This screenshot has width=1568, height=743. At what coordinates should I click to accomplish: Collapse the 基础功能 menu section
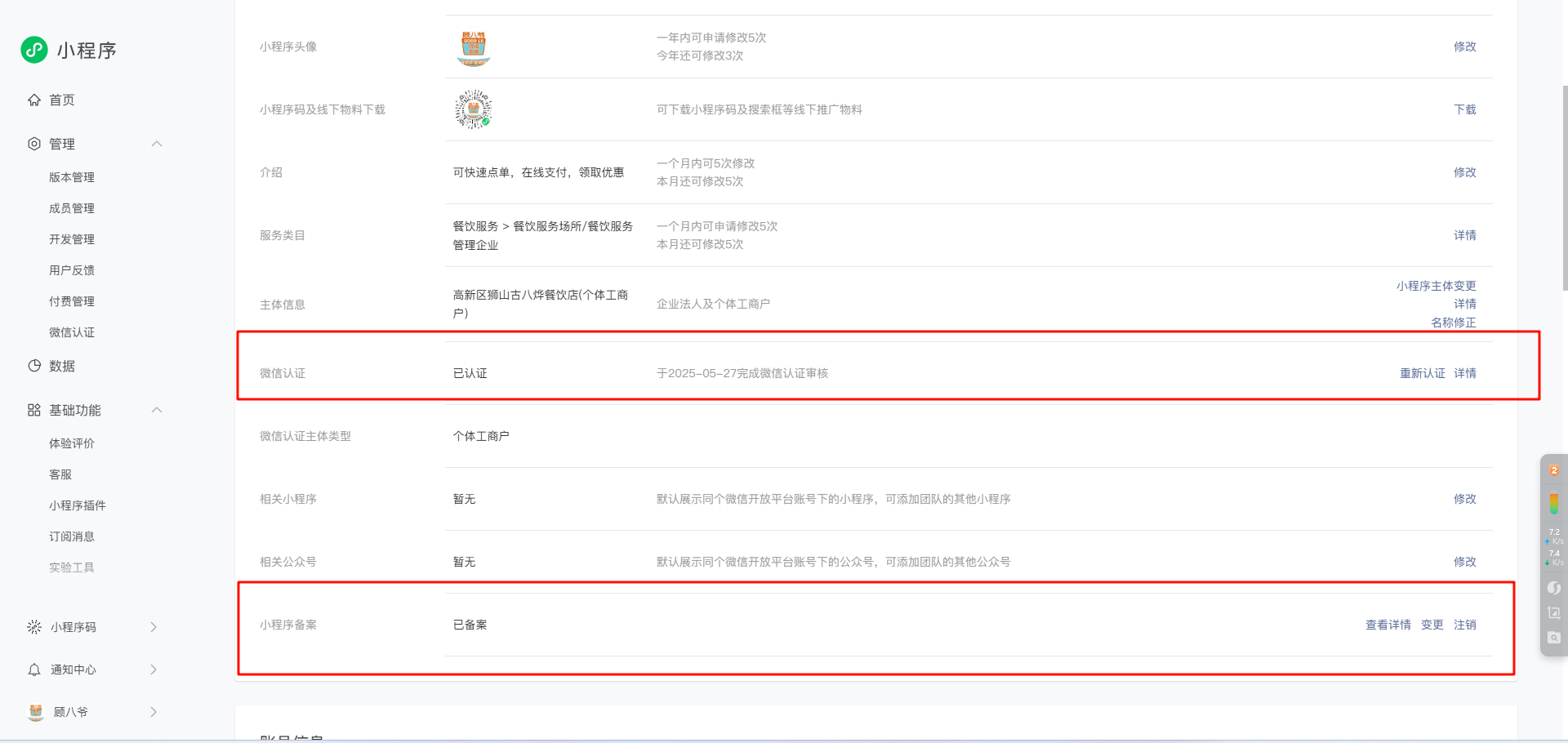[x=157, y=410]
